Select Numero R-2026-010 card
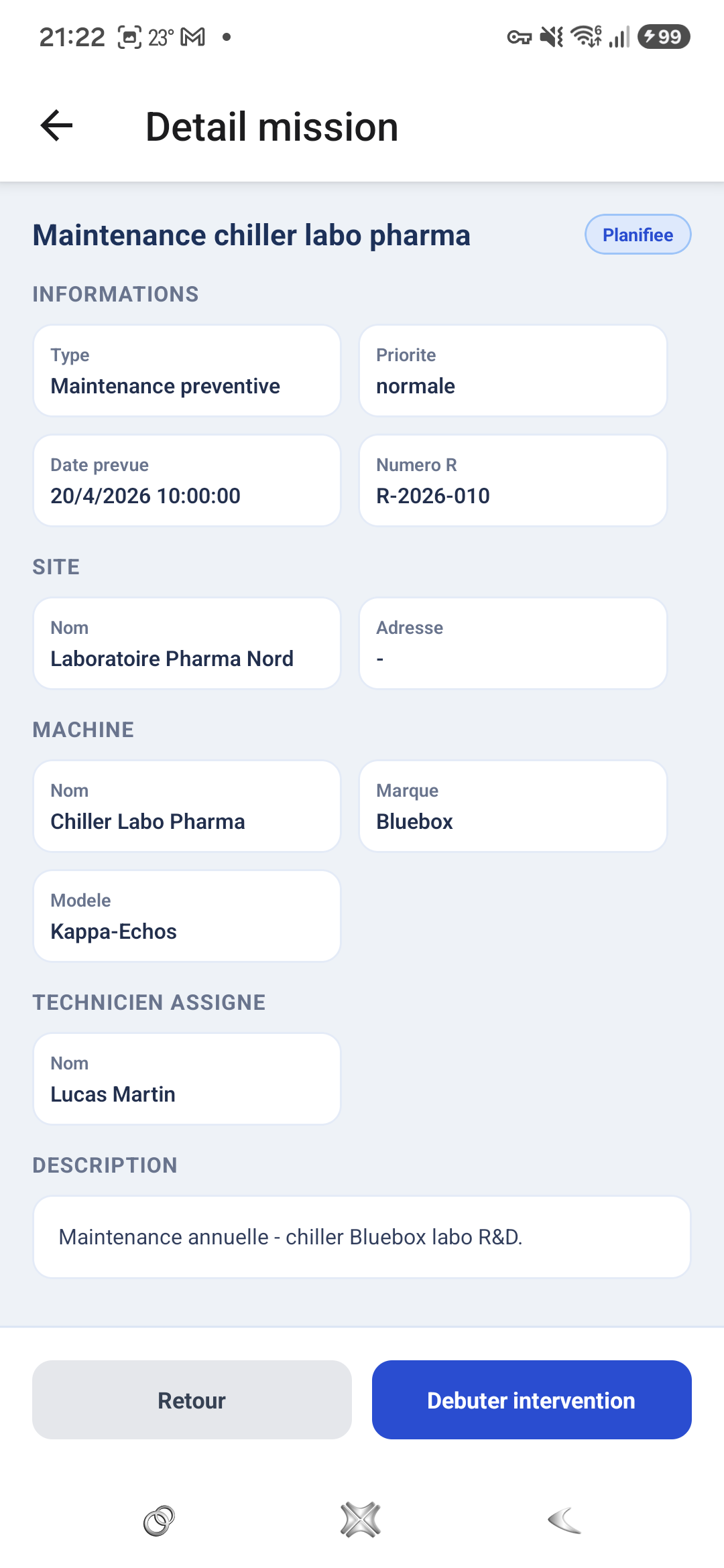Image resolution: width=724 pixels, height=1568 pixels. (x=513, y=480)
